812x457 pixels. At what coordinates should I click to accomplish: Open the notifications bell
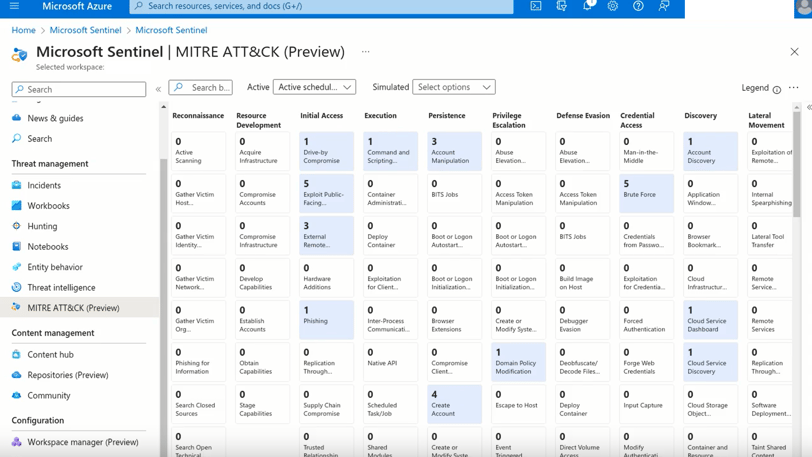tap(587, 6)
